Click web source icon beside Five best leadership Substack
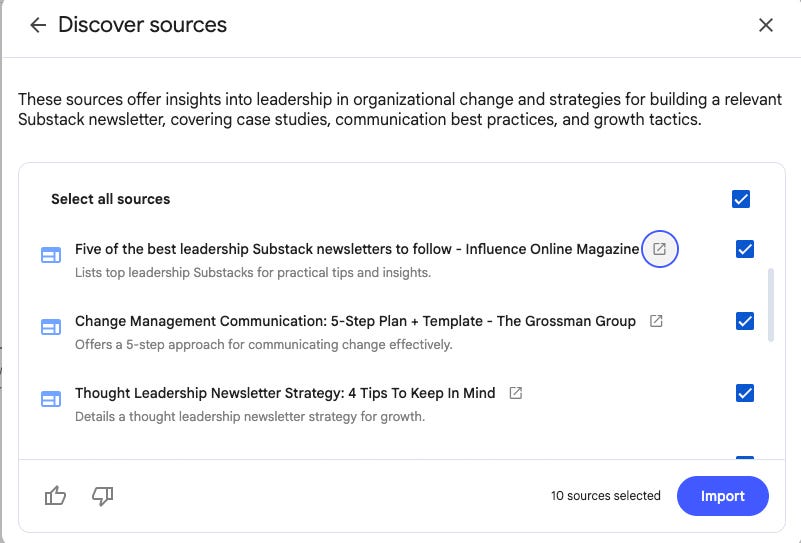Screen dimensions: 801x543 click(x=51, y=255)
